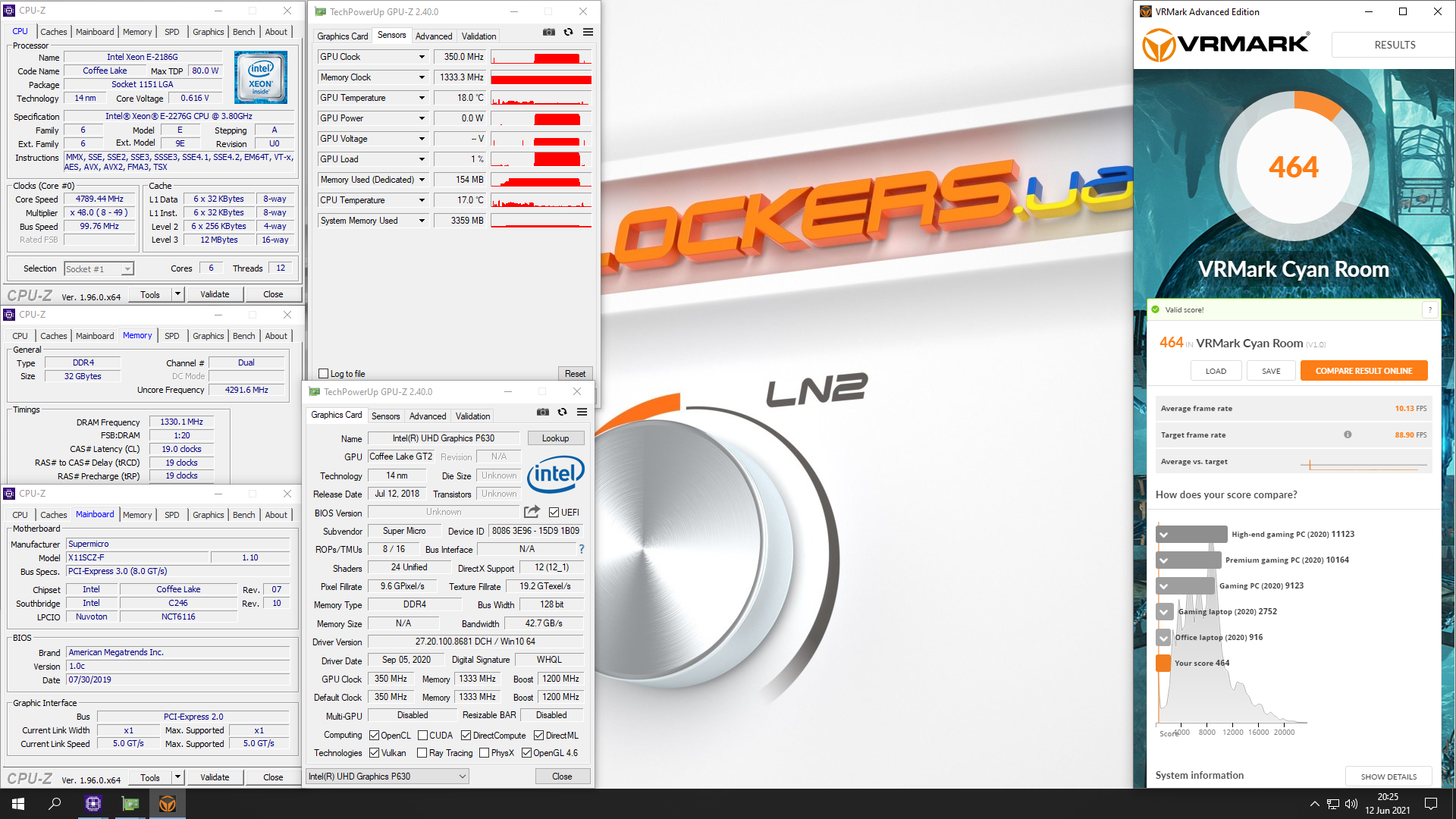Viewport: 1456px width, 819px height.
Task: Click the Target frame rate info icon
Action: [1348, 435]
